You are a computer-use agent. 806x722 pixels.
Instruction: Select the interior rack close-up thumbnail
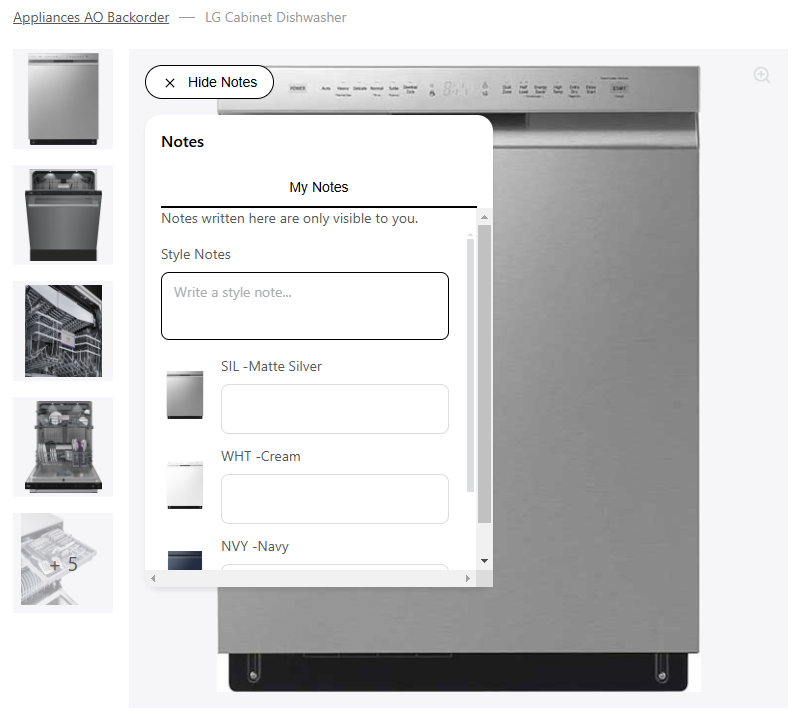click(63, 331)
